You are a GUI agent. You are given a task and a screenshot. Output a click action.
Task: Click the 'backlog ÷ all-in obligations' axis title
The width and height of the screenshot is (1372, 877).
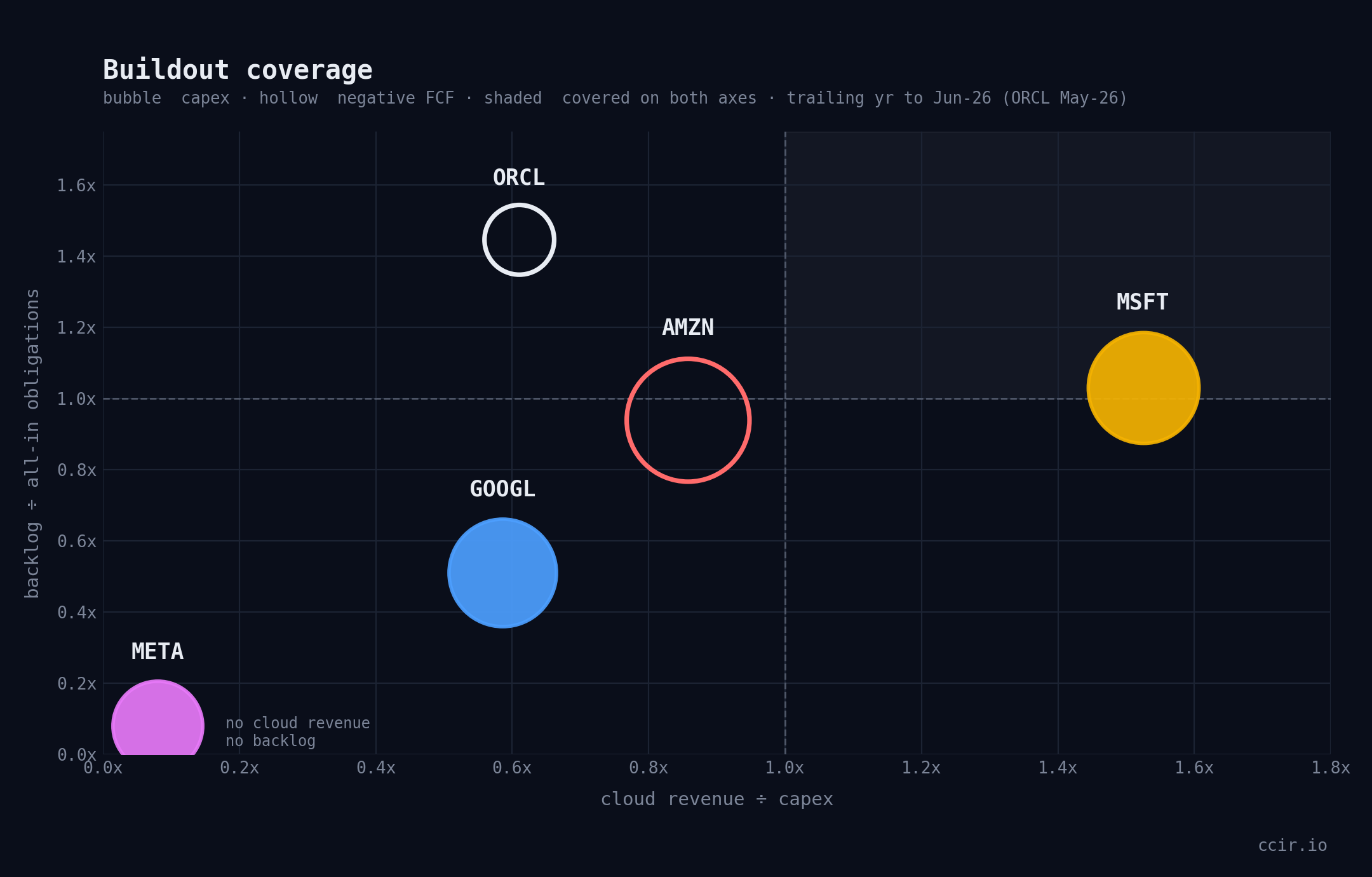pyautogui.click(x=32, y=444)
